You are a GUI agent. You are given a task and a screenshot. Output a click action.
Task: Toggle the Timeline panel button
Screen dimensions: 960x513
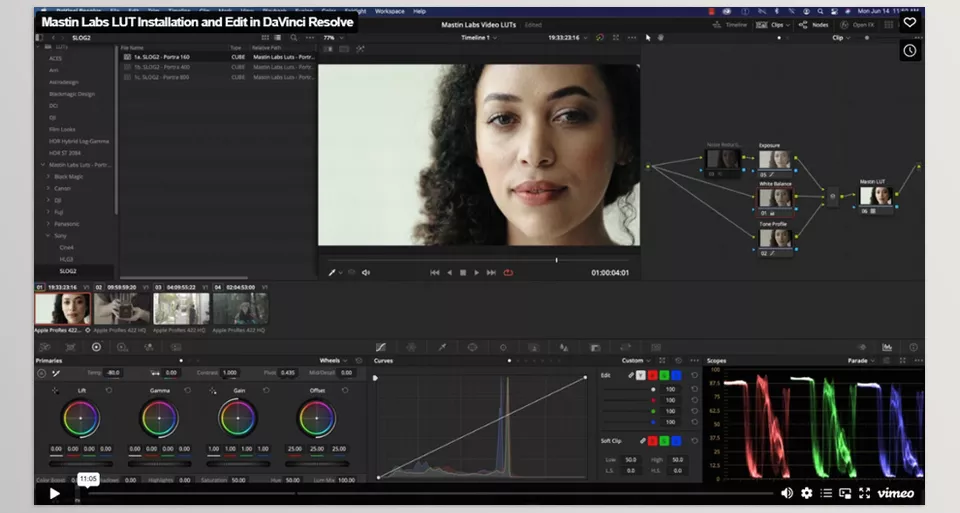(x=730, y=25)
